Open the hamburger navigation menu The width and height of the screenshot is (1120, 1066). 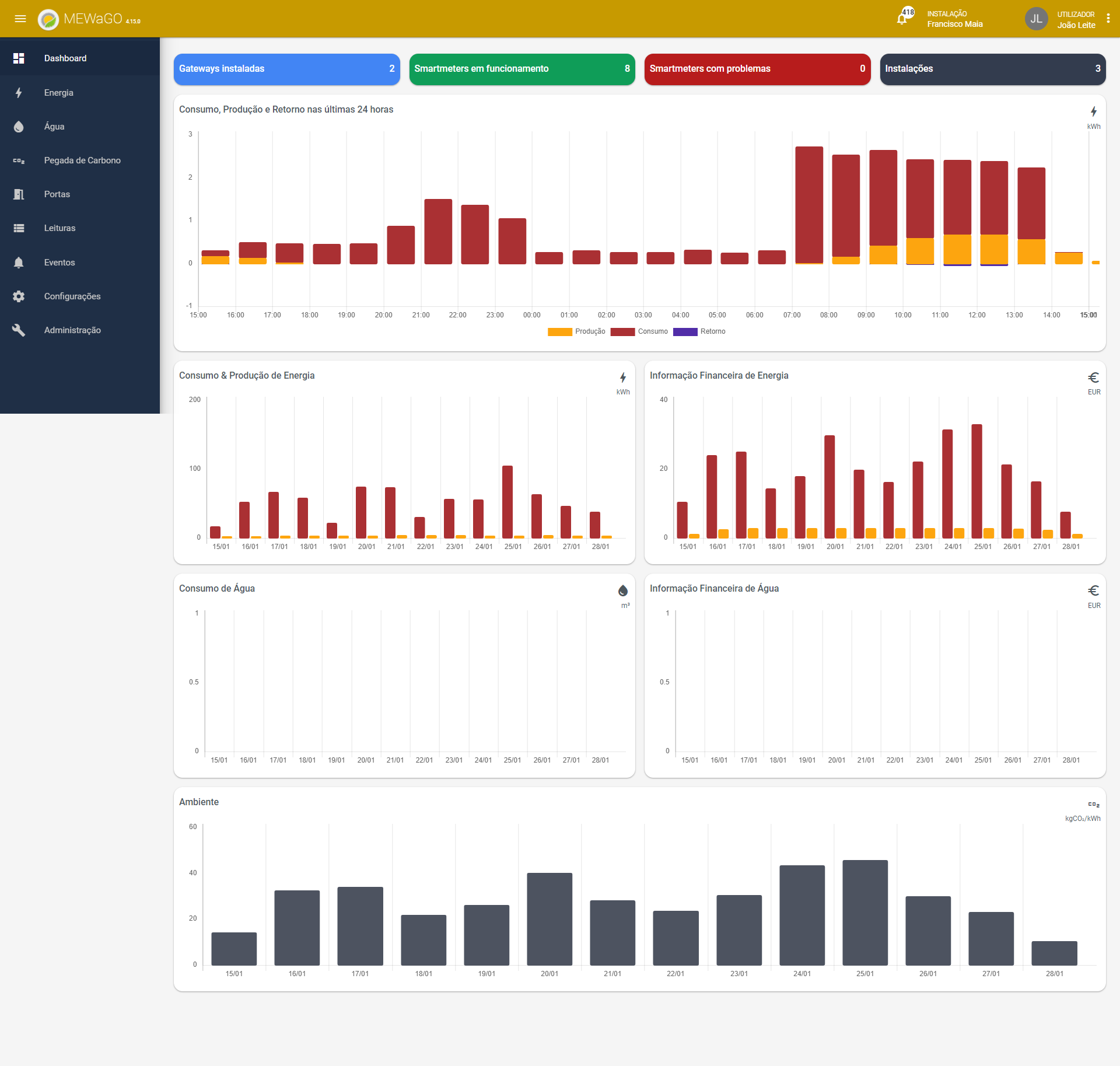[20, 19]
